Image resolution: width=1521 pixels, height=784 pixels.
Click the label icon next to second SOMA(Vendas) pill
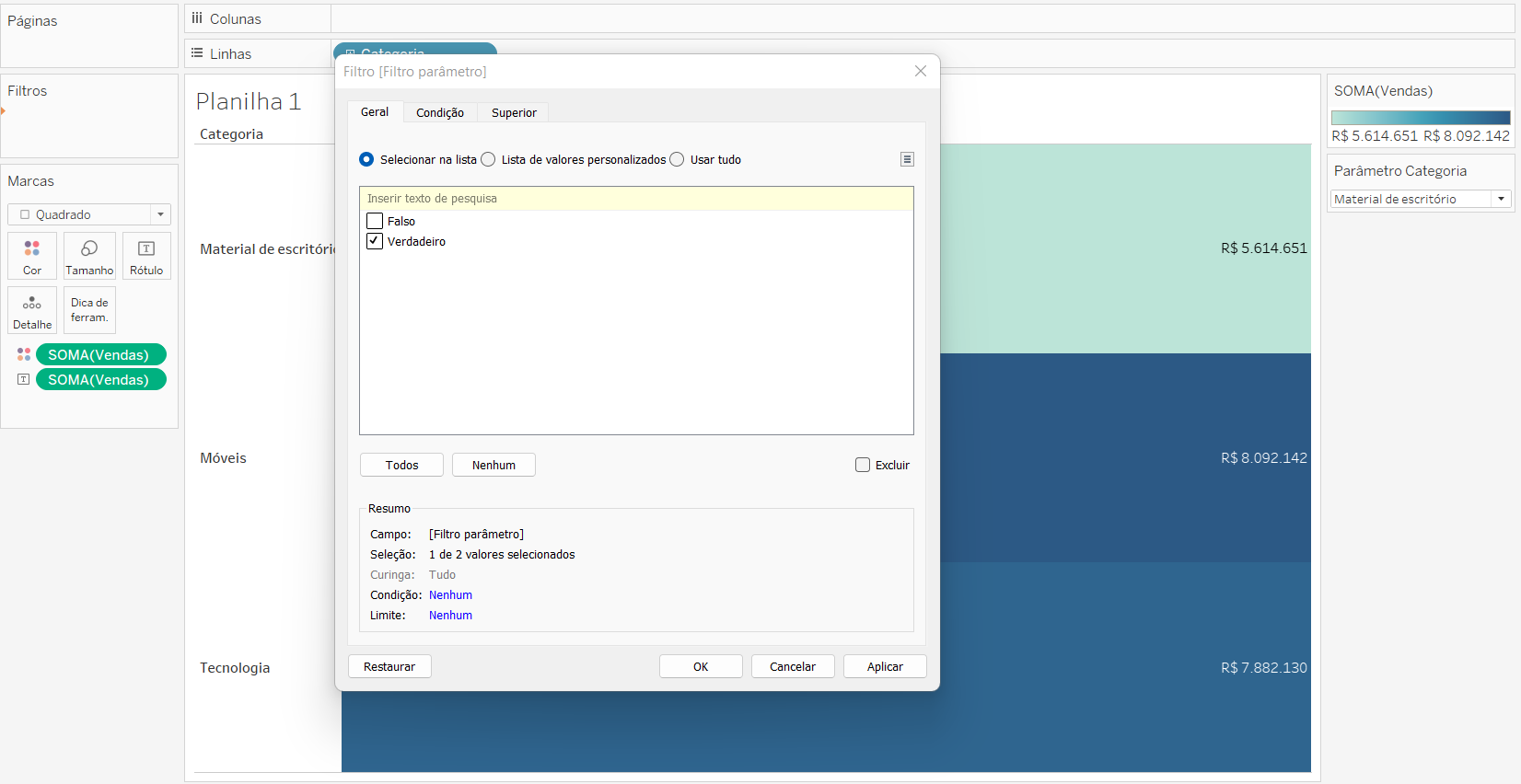[24, 379]
